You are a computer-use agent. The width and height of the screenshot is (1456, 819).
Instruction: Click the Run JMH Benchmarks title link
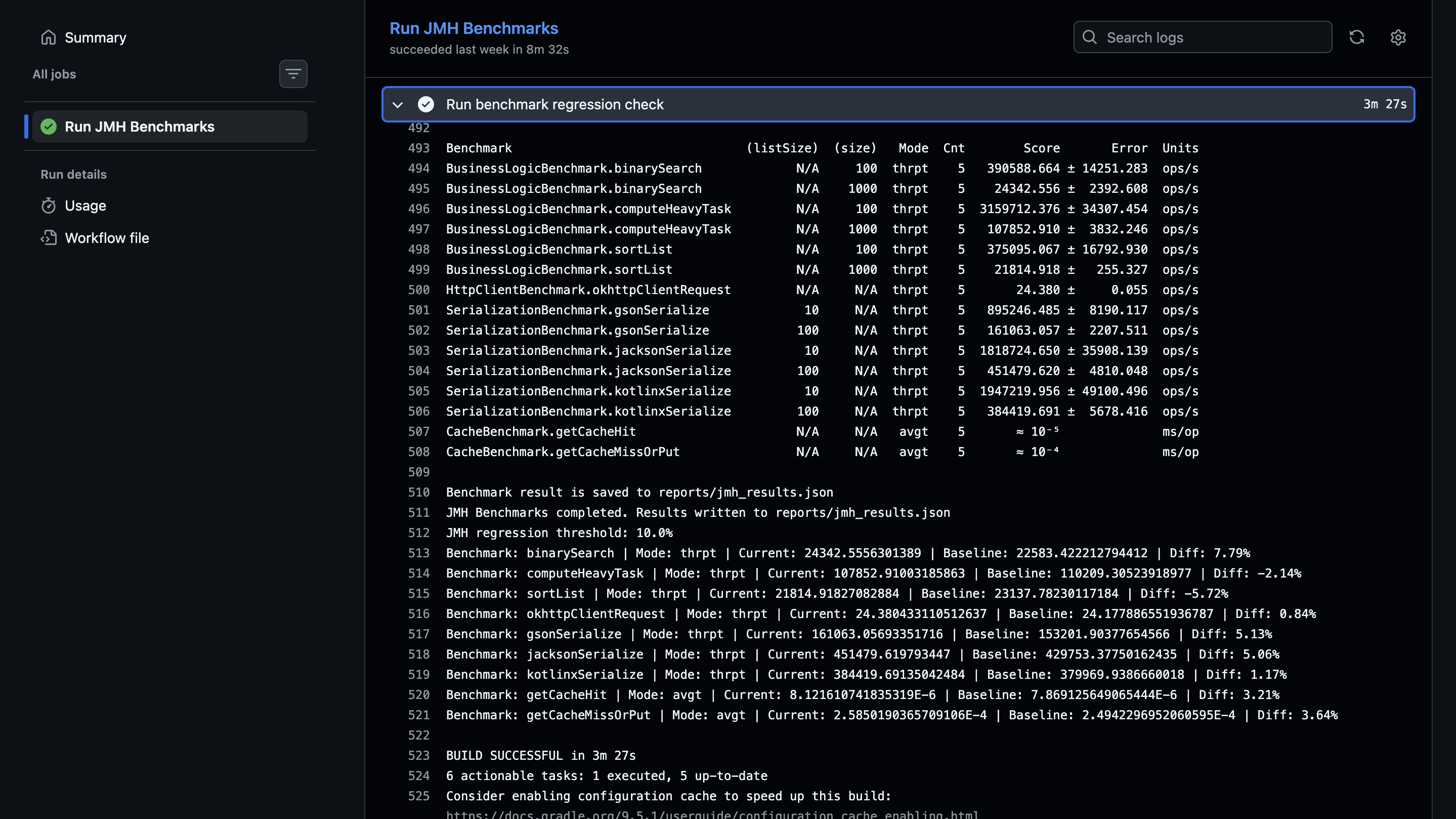(474, 28)
